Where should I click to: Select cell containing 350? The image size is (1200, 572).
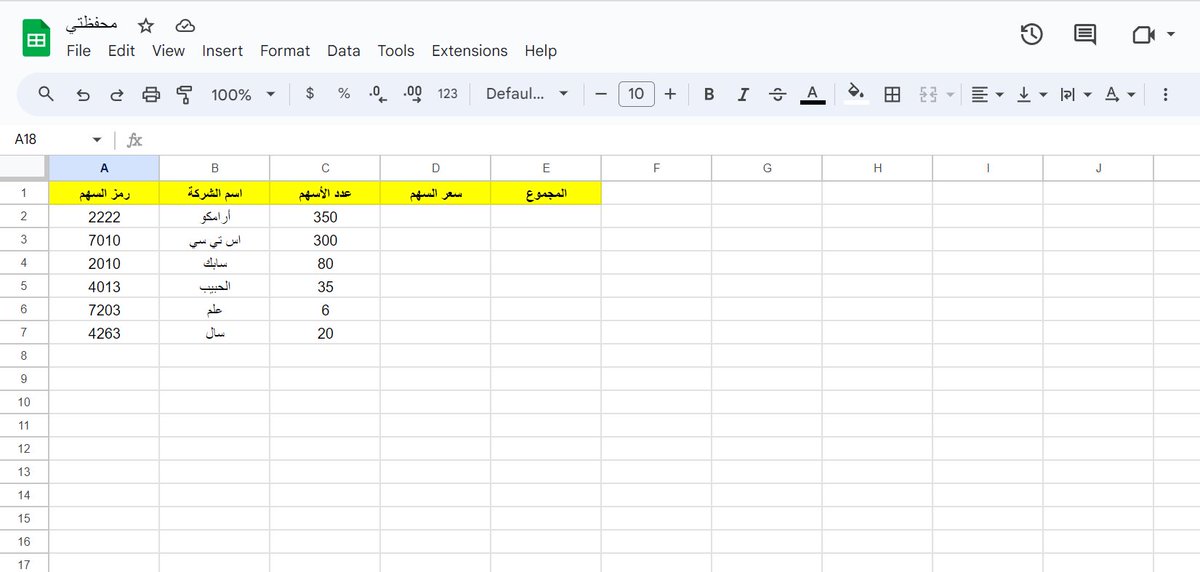point(325,216)
